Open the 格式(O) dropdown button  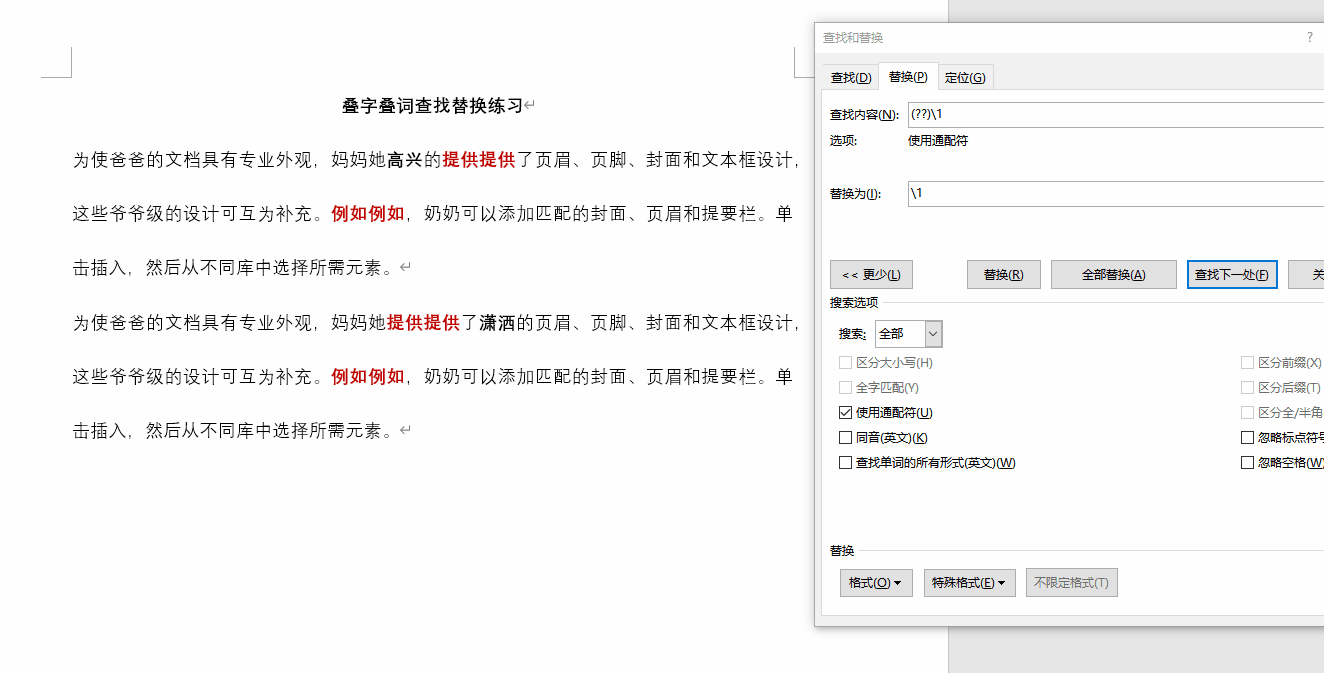click(x=876, y=583)
